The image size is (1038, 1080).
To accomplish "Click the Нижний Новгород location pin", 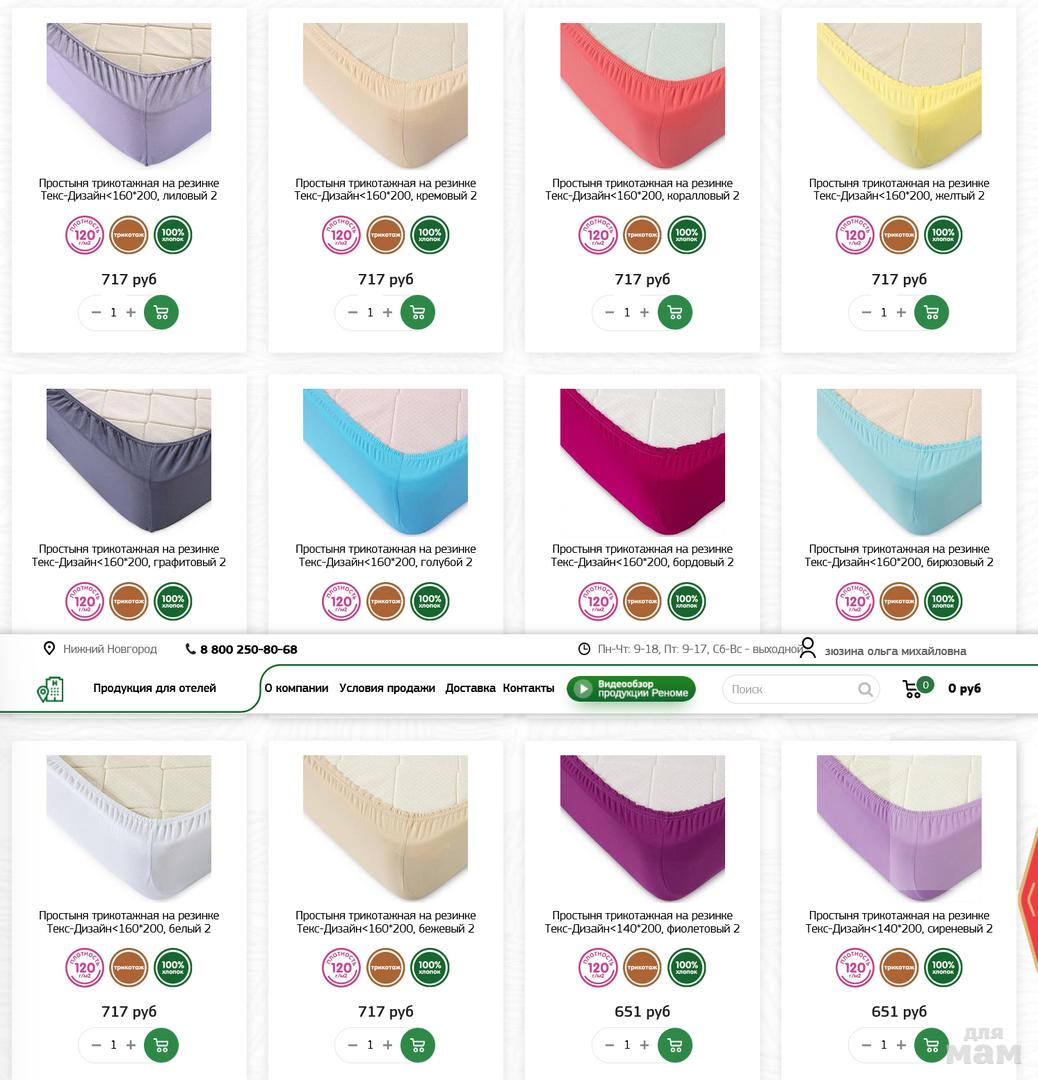I will 49,649.
